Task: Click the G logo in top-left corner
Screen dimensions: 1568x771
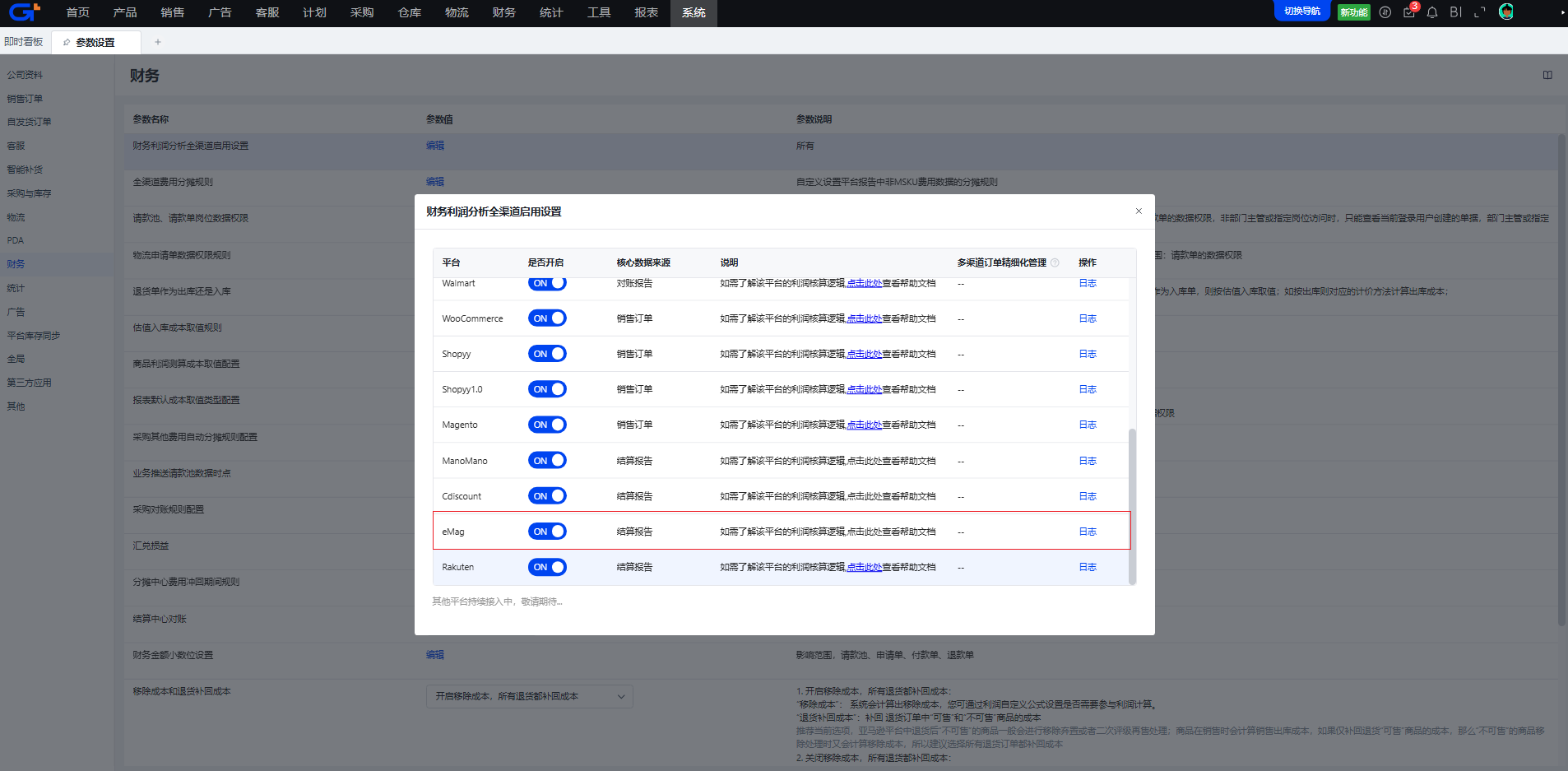Action: point(24,12)
